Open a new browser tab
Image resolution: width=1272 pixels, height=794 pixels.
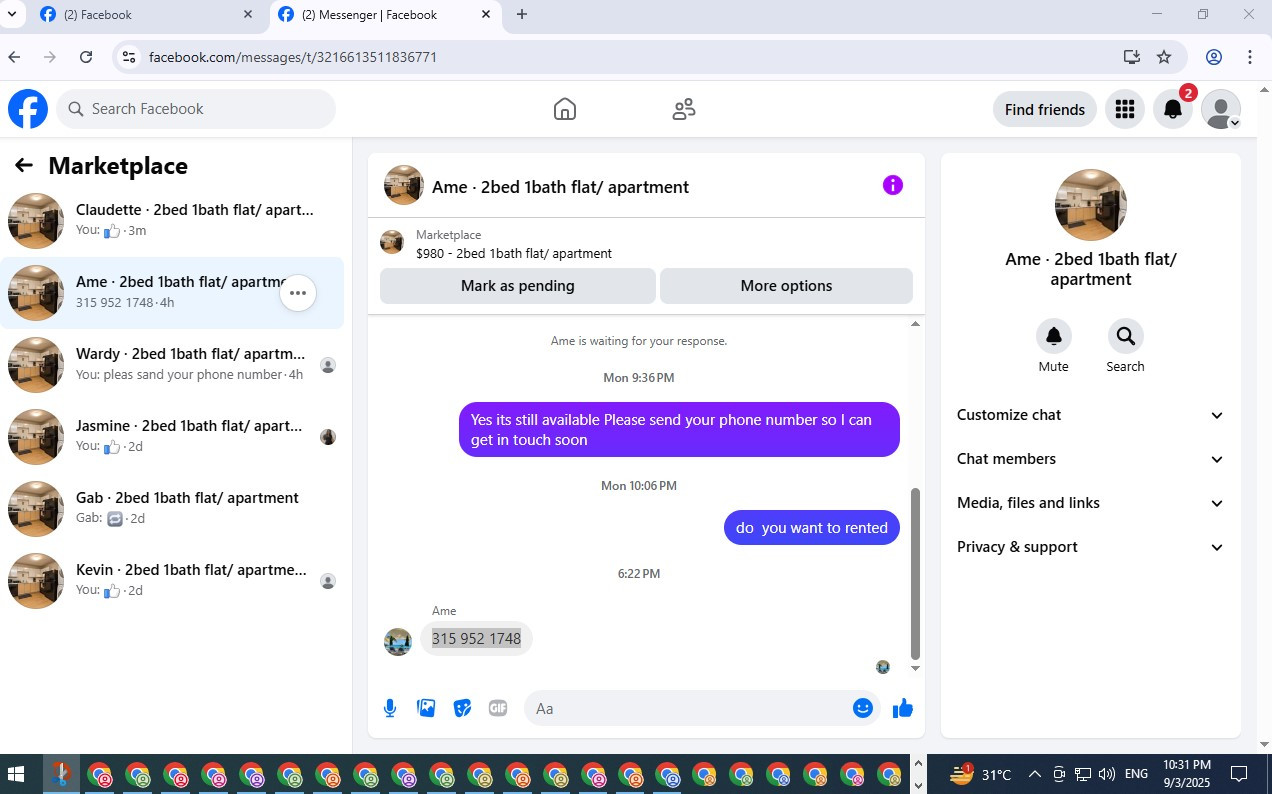pos(522,14)
